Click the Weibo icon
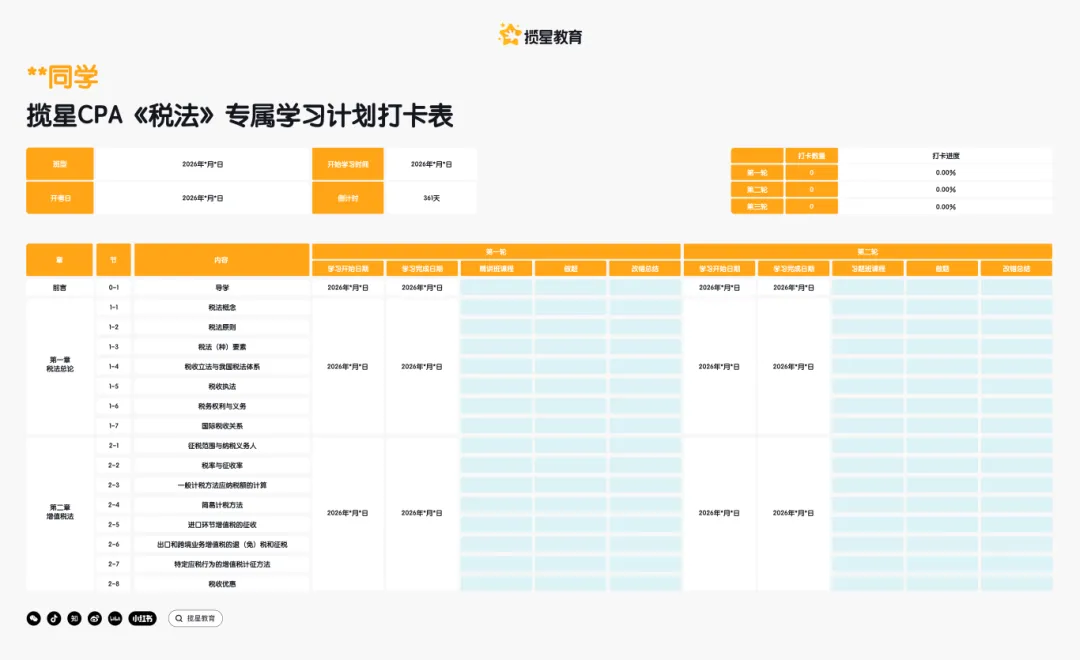Image resolution: width=1080 pixels, height=660 pixels. click(x=94, y=619)
